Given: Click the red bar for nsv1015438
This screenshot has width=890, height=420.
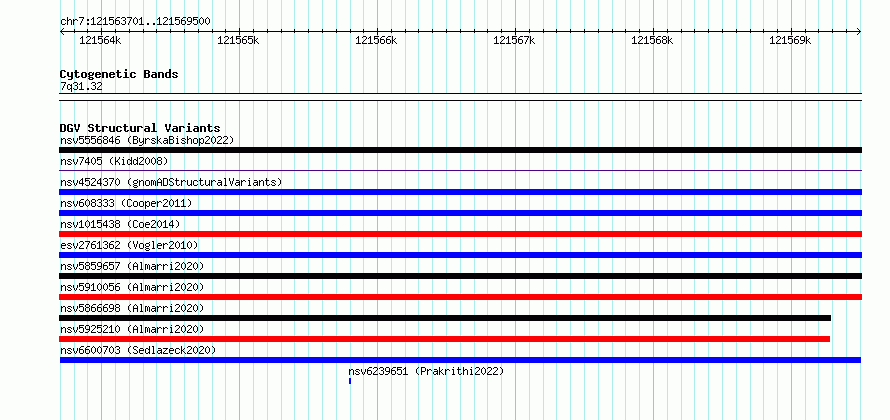Looking at the screenshot, I should click(x=460, y=234).
